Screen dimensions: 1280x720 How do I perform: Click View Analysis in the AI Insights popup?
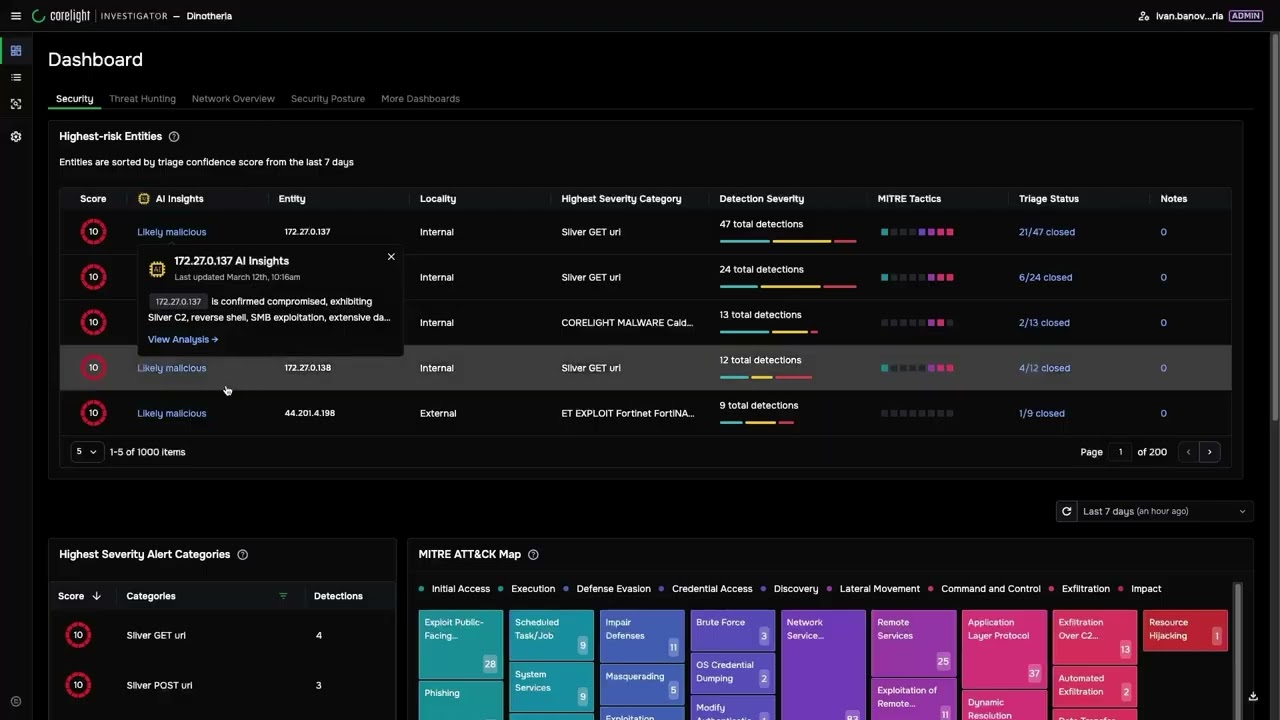[182, 339]
